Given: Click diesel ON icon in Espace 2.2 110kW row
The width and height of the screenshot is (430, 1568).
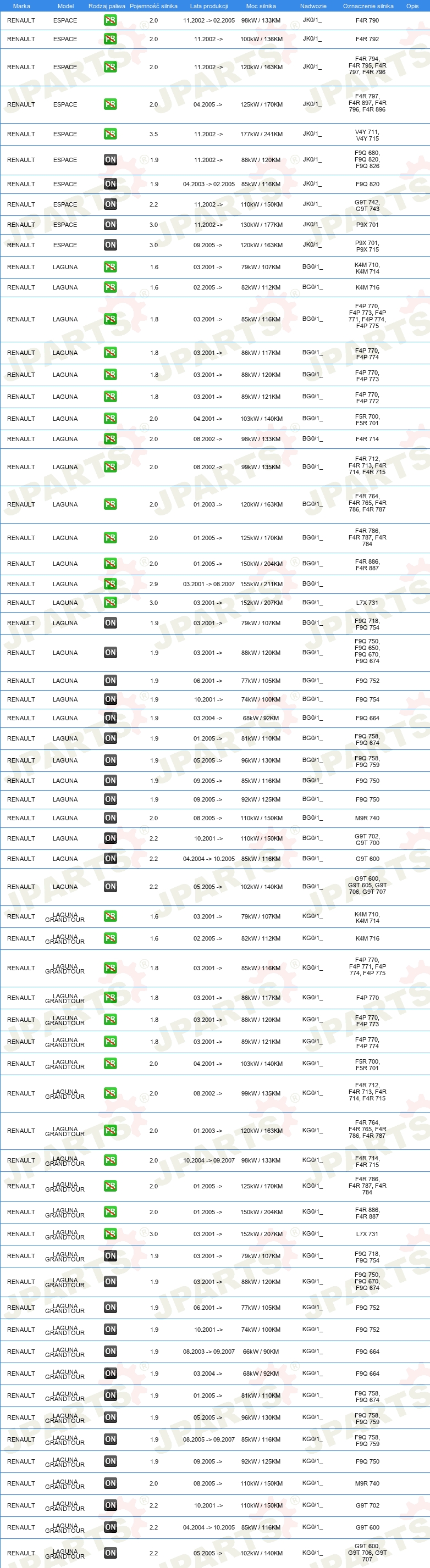Looking at the screenshot, I should click(110, 204).
